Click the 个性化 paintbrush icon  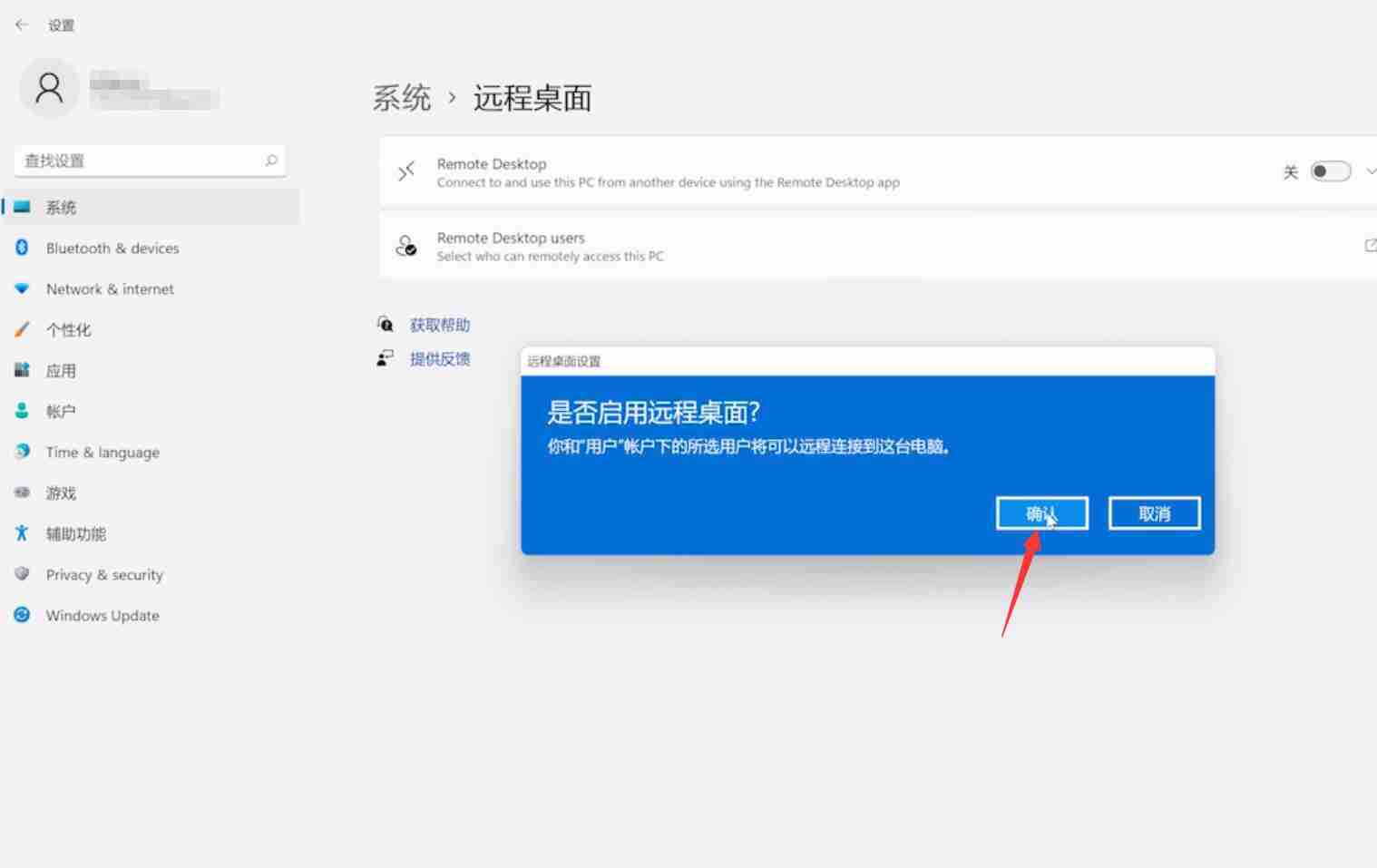22,329
